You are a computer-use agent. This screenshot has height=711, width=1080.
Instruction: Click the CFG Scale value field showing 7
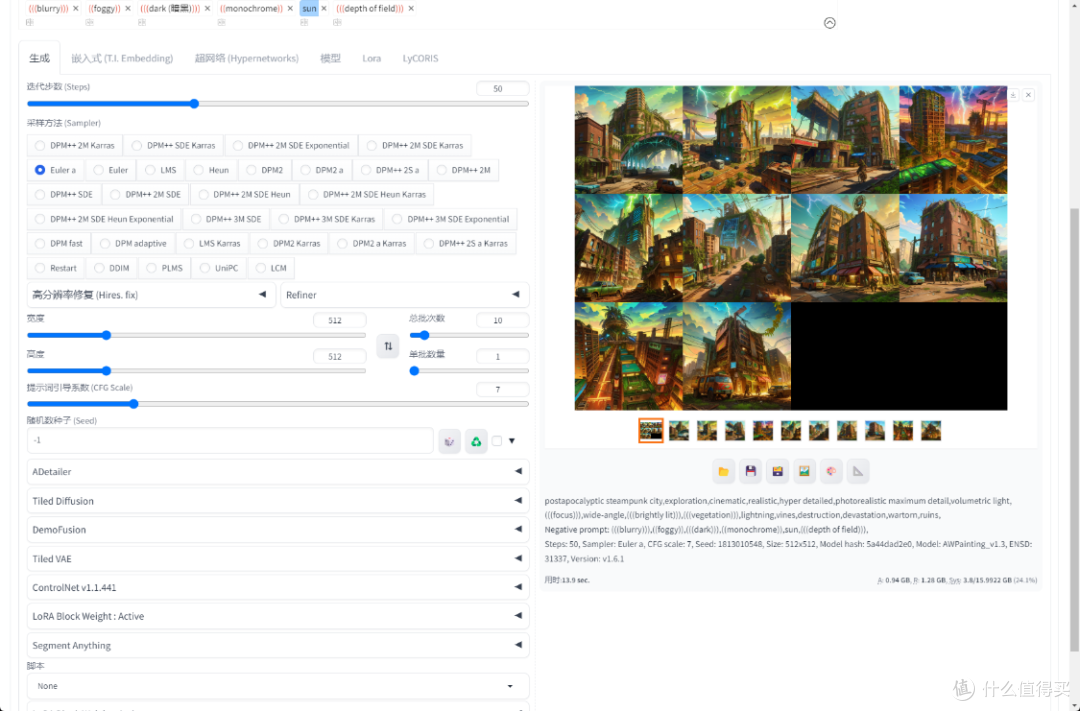point(502,389)
